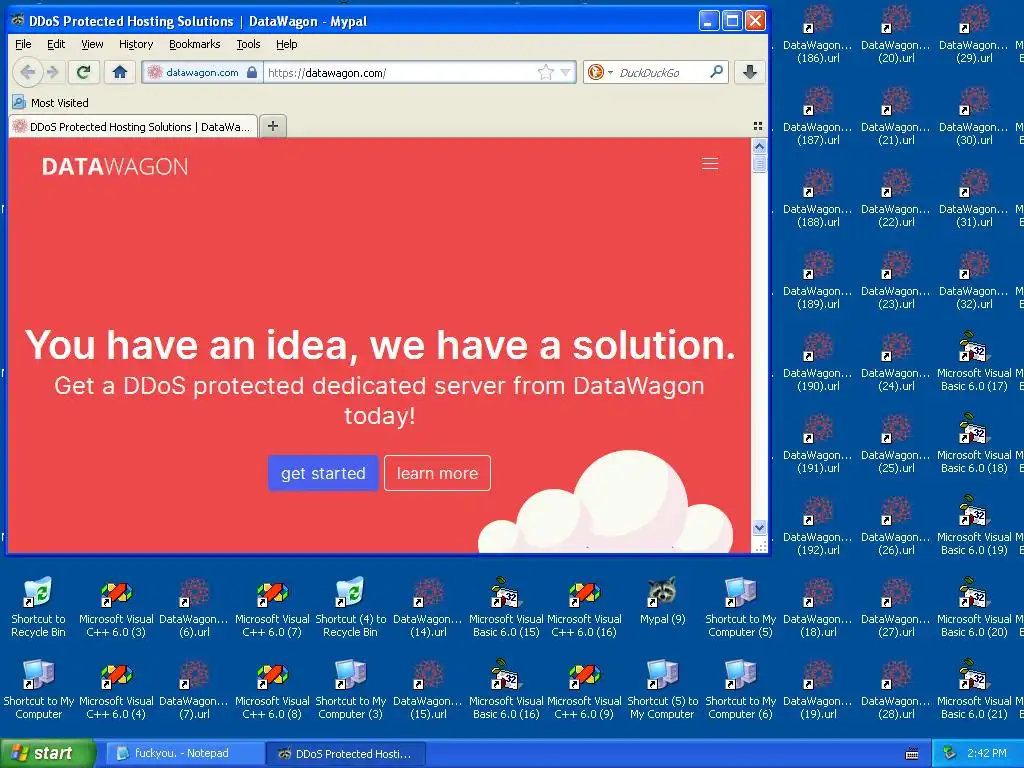Select the Mypal (9) raccoon icon

click(x=662, y=601)
